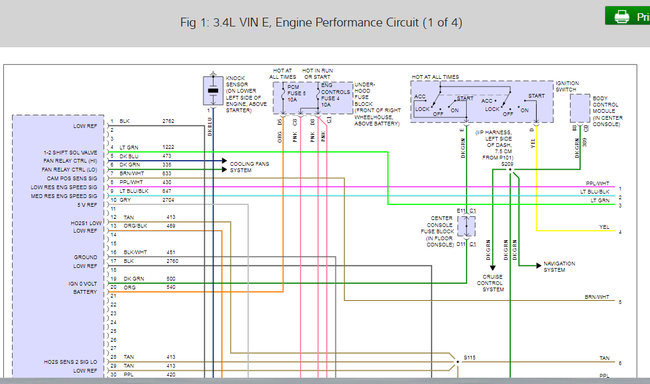Click the 'BRN/WHT' label at right edge
650x384 pixels.
[597, 297]
